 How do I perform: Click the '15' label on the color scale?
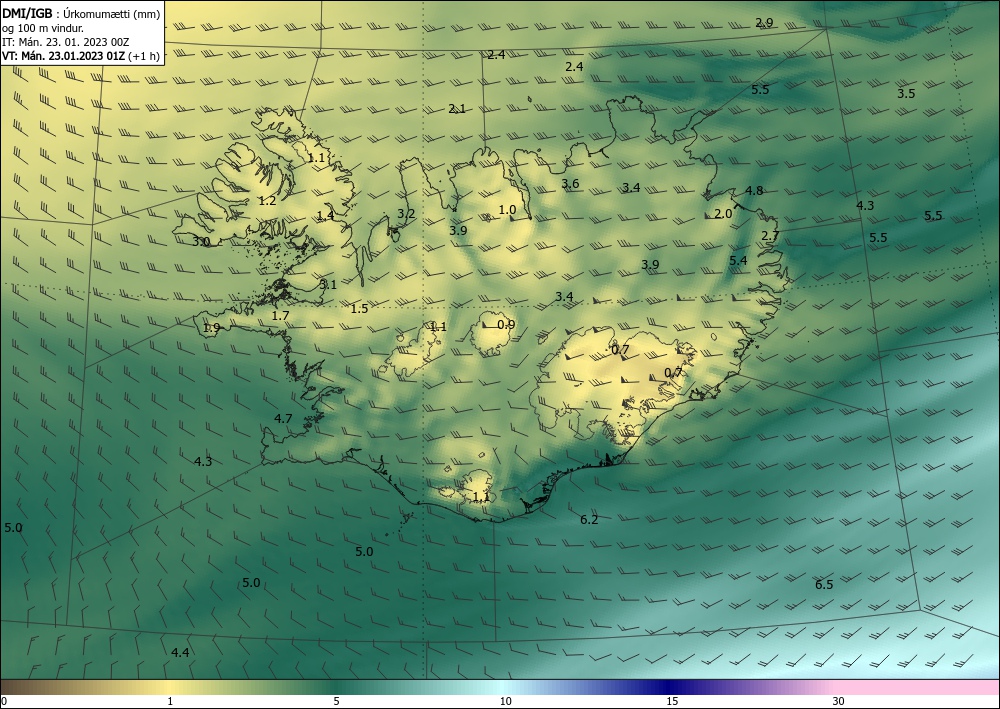(672, 701)
